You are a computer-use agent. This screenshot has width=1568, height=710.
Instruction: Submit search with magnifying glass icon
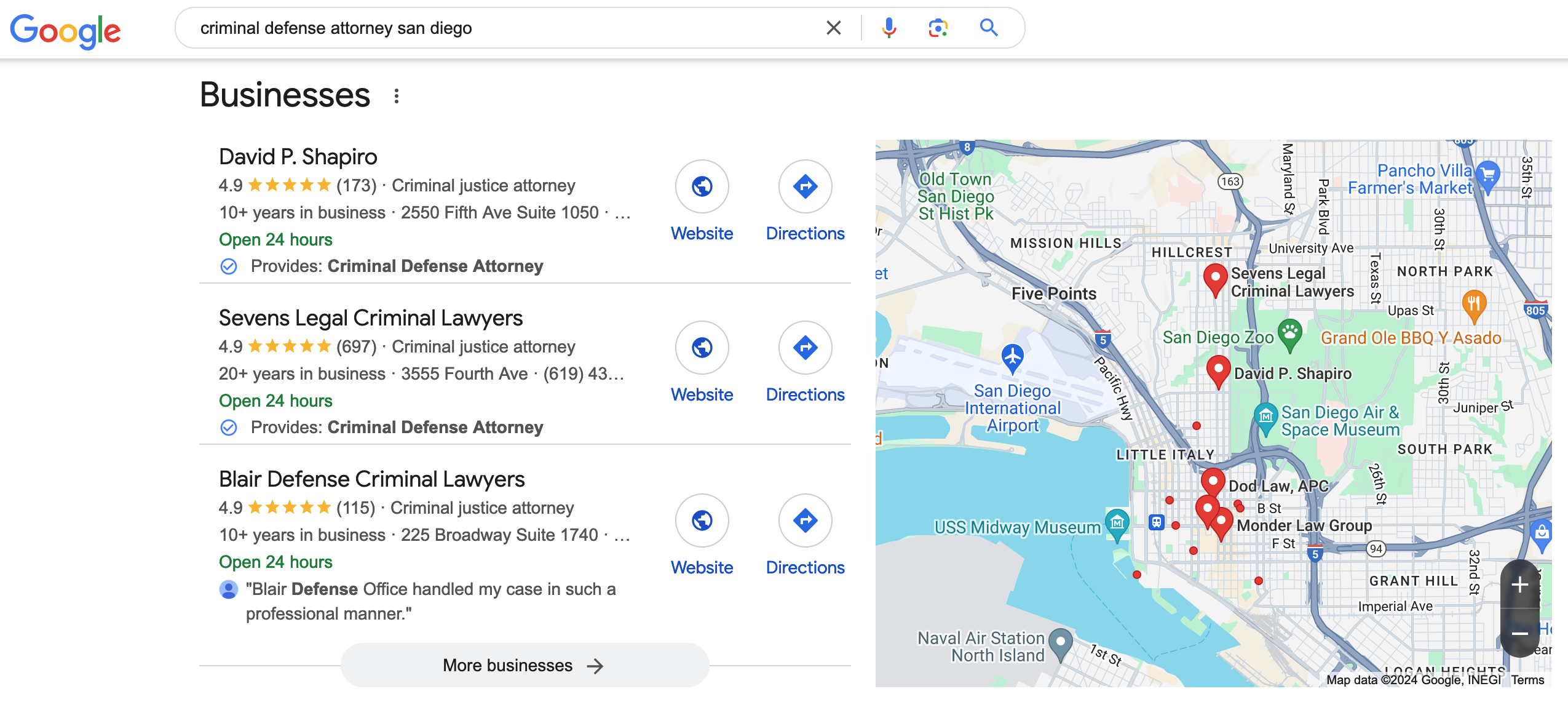(988, 28)
